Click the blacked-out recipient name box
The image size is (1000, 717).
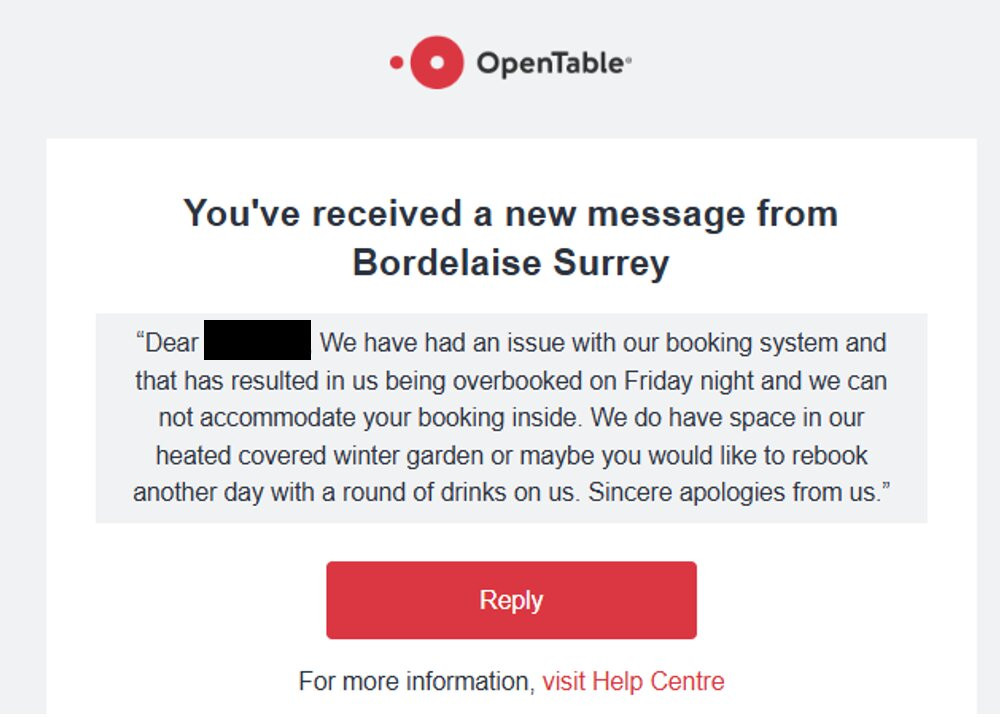(x=257, y=341)
